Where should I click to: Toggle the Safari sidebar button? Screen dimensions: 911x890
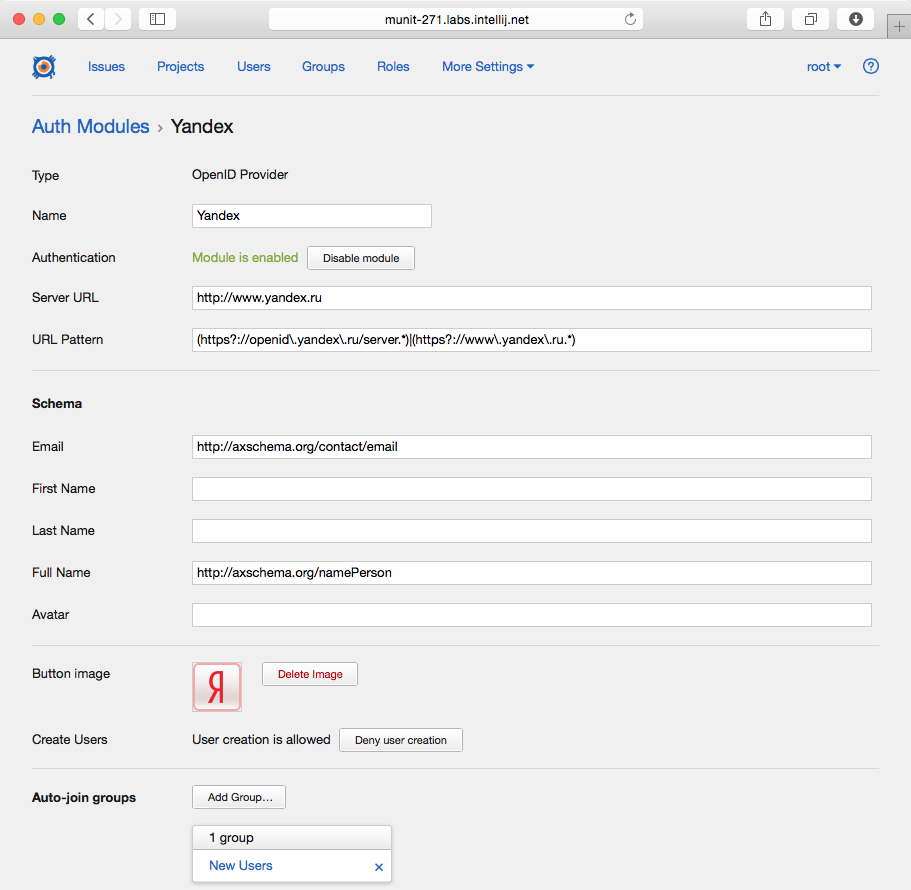tap(157, 19)
